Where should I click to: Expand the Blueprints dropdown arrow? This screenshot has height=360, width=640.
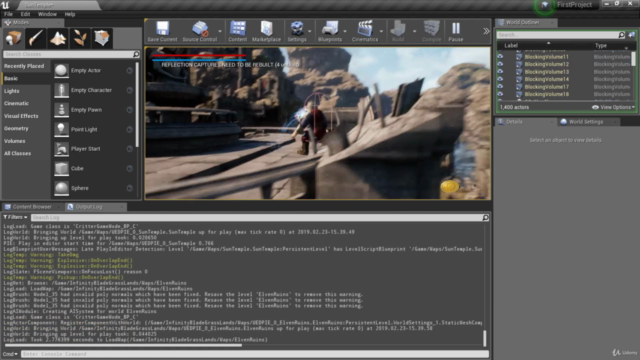coord(345,31)
